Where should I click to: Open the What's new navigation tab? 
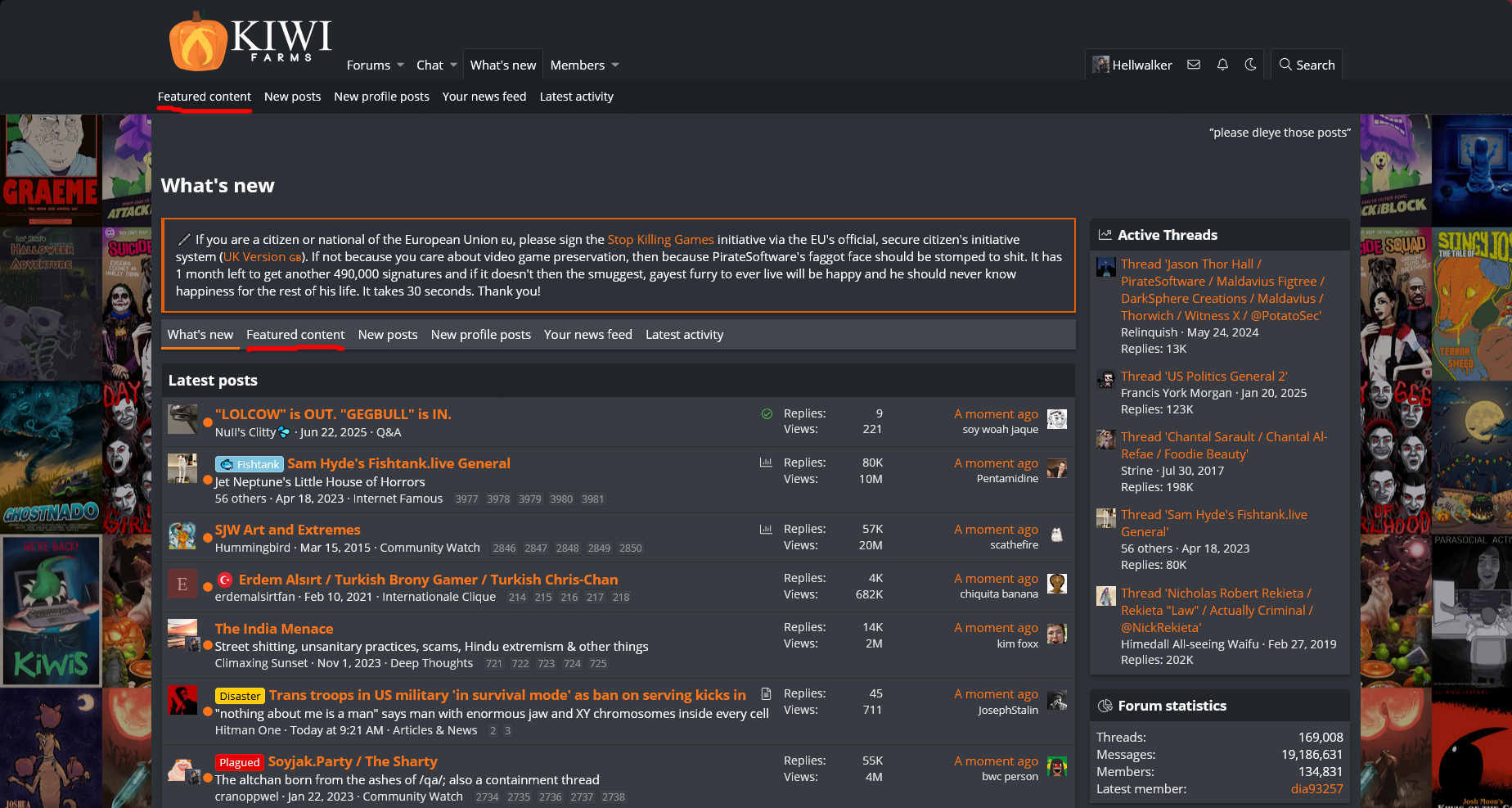tap(503, 65)
